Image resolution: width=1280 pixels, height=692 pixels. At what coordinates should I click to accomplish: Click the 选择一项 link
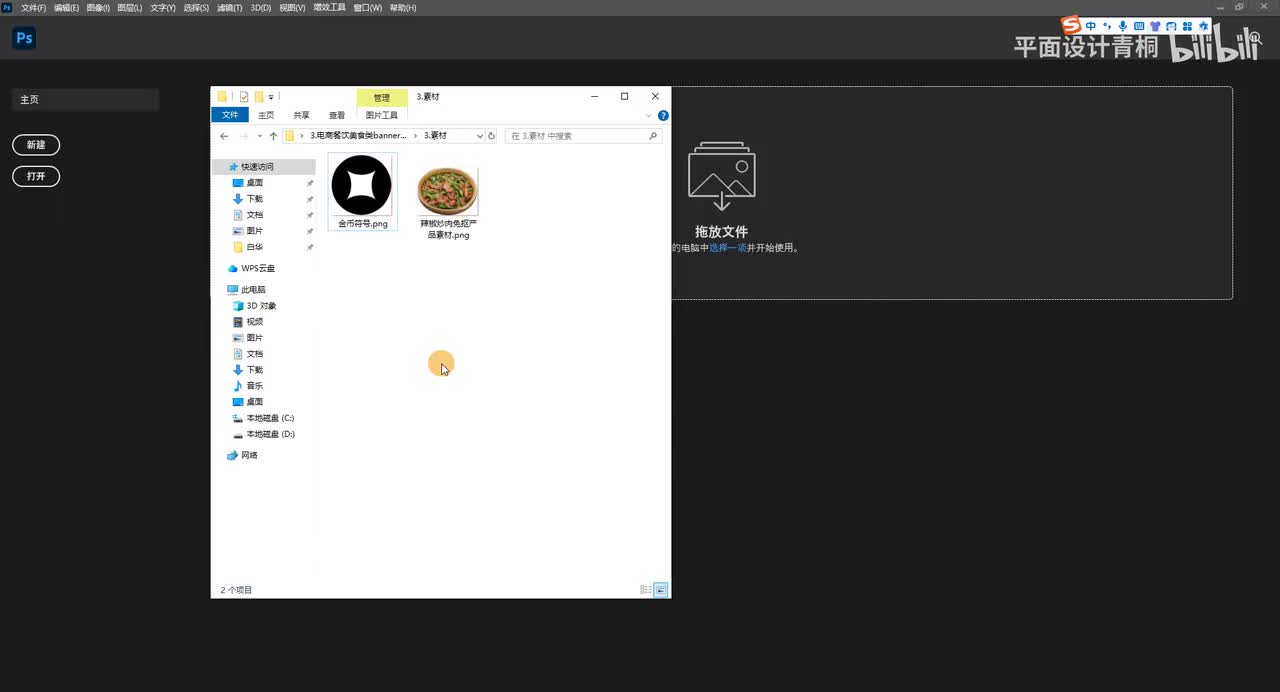[x=728, y=248]
